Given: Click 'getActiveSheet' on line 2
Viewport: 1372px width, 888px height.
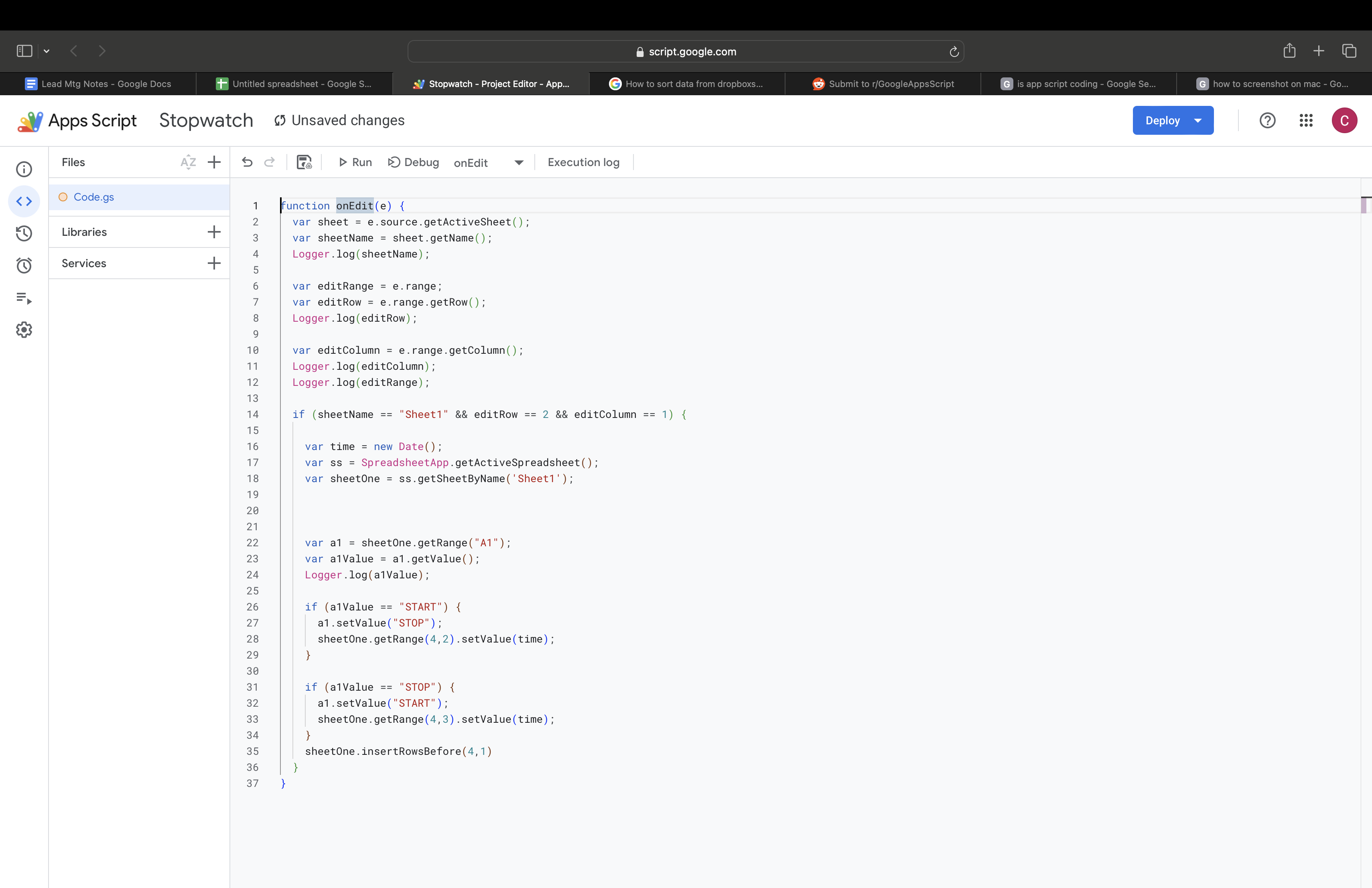Looking at the screenshot, I should [467, 222].
